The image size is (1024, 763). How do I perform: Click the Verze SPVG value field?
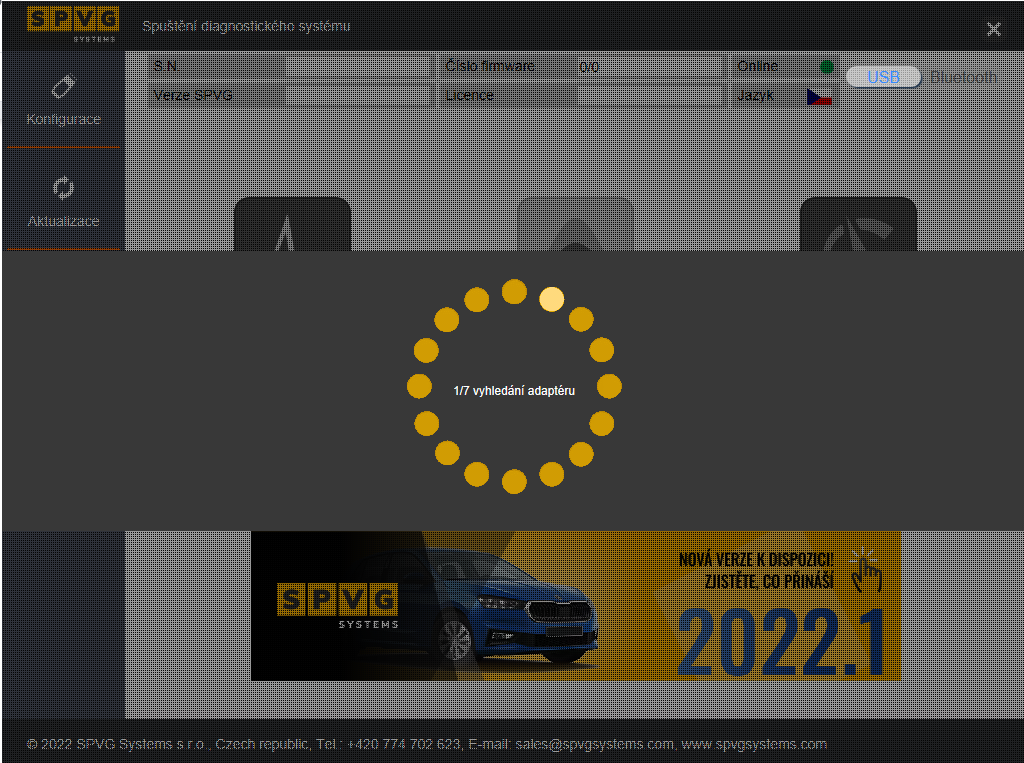359,95
